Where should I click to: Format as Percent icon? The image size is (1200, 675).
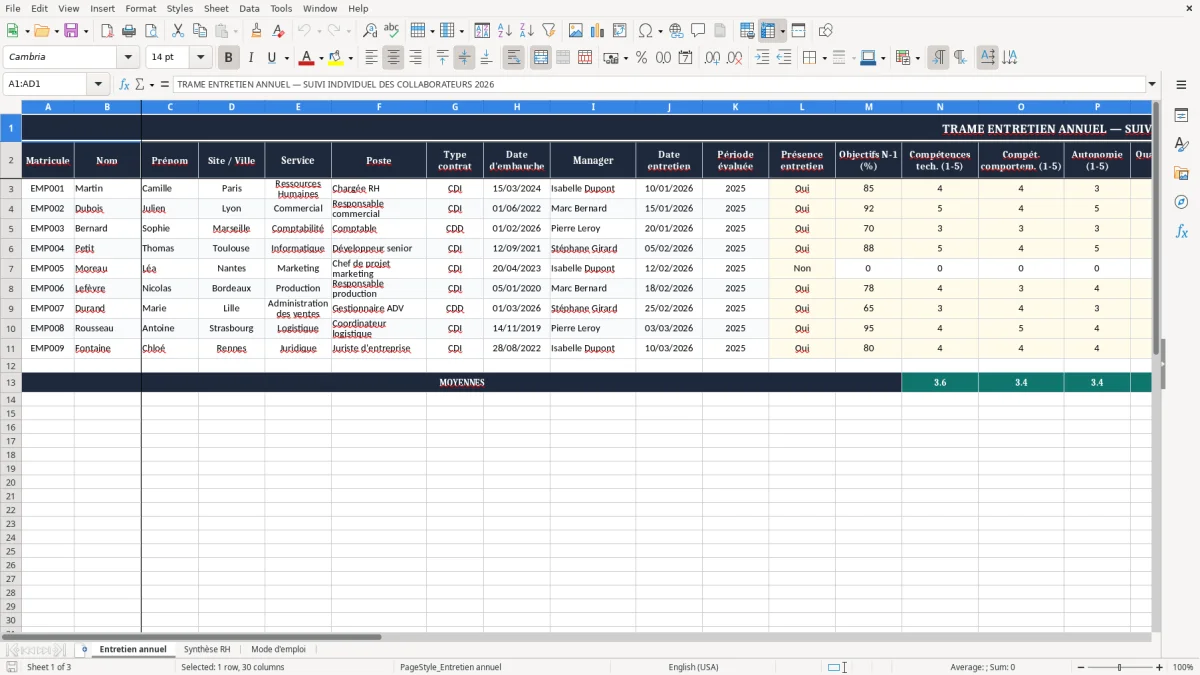click(x=642, y=58)
